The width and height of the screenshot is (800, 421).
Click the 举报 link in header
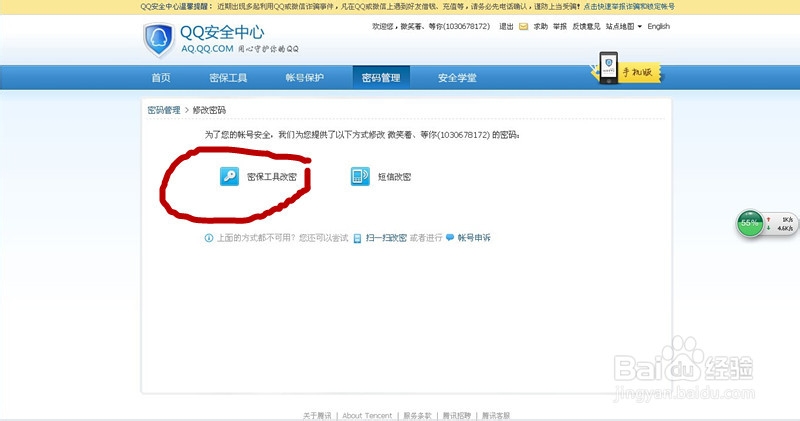[560, 27]
